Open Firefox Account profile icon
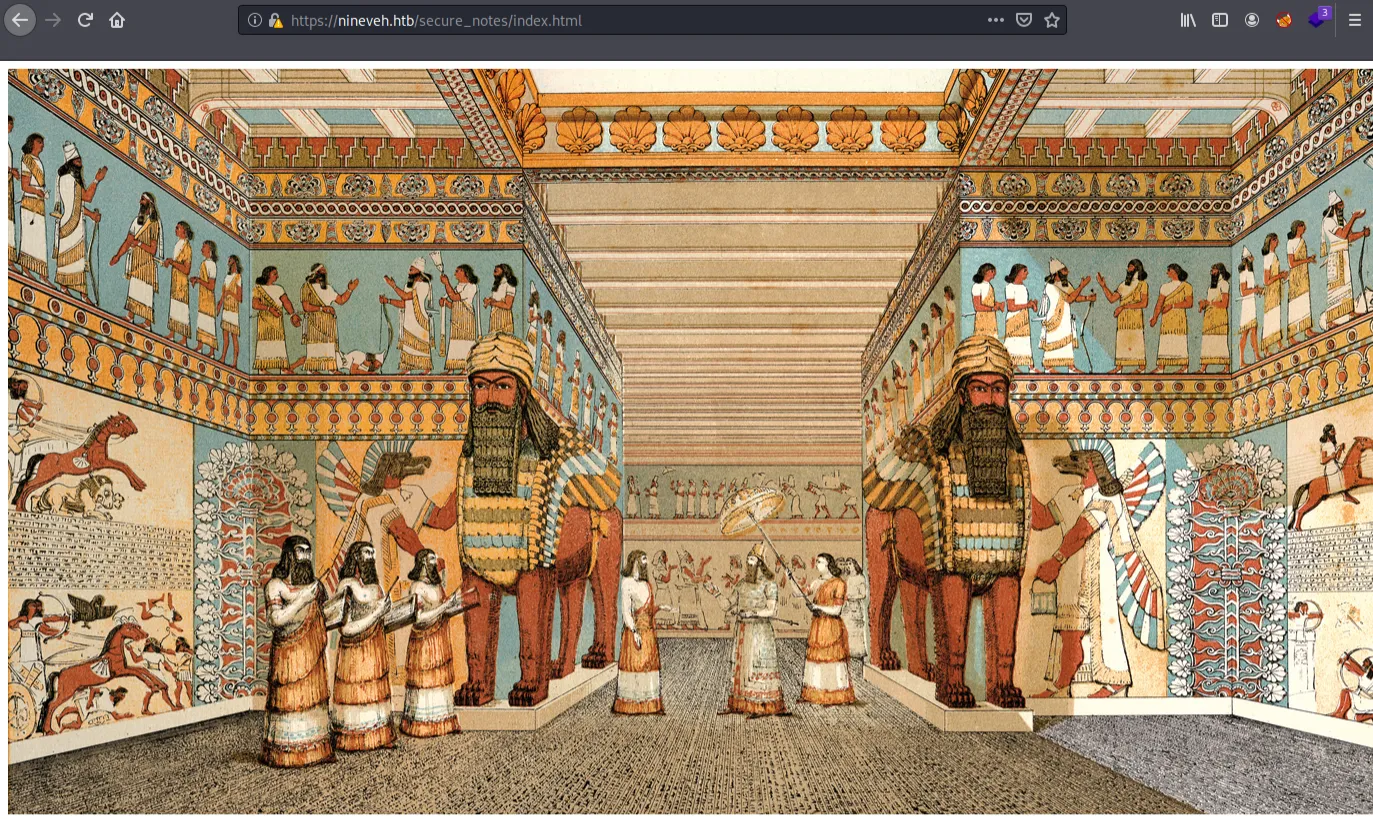Image resolution: width=1373 pixels, height=819 pixels. click(1252, 20)
